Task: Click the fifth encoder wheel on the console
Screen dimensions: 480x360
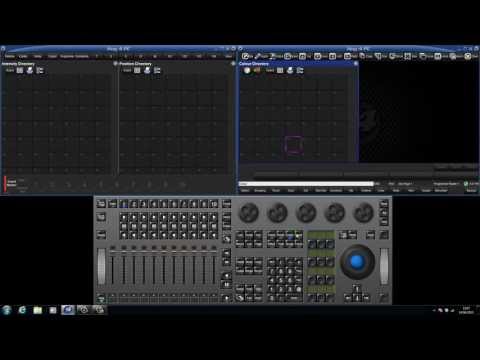Action: point(363,212)
